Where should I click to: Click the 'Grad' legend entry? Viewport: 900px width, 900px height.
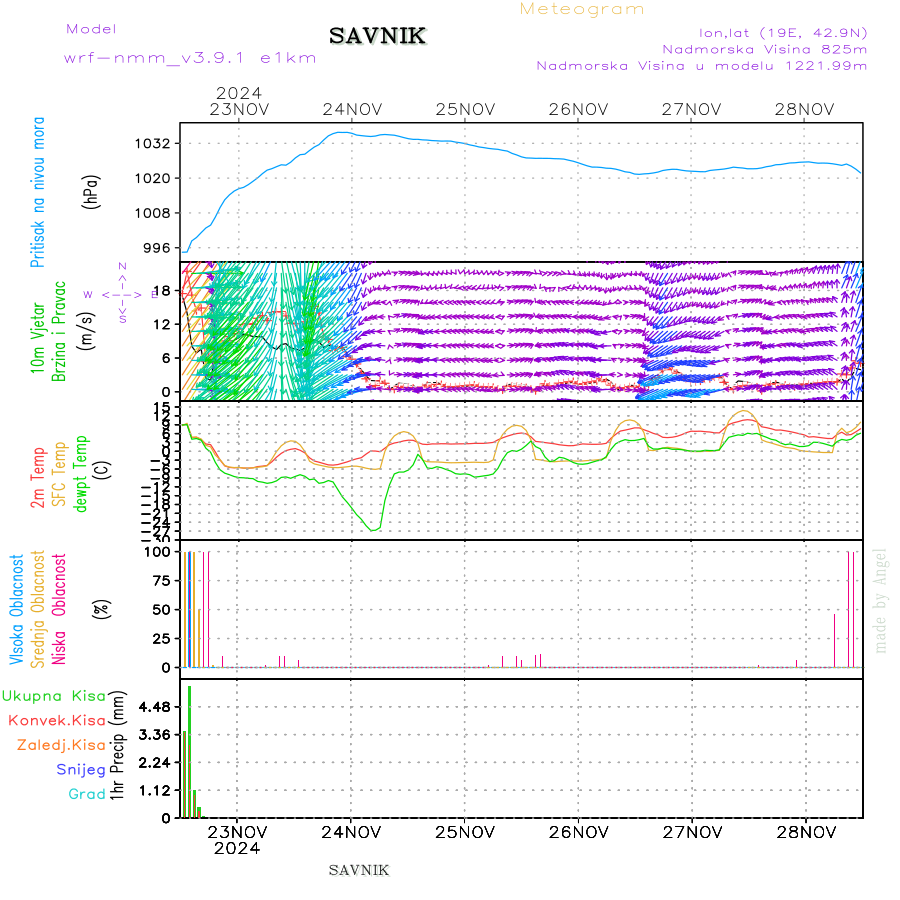point(87,794)
